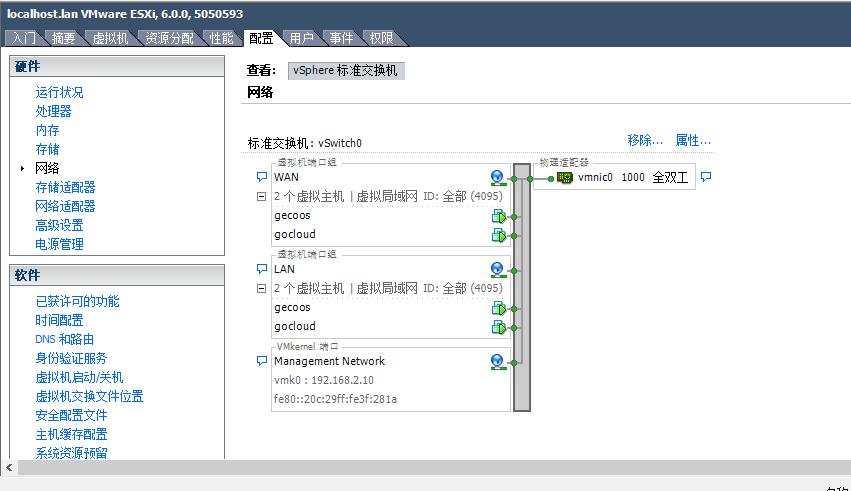Image resolution: width=851 pixels, height=491 pixels.
Task: Select 网络 in hardware list
Action: coord(47,168)
